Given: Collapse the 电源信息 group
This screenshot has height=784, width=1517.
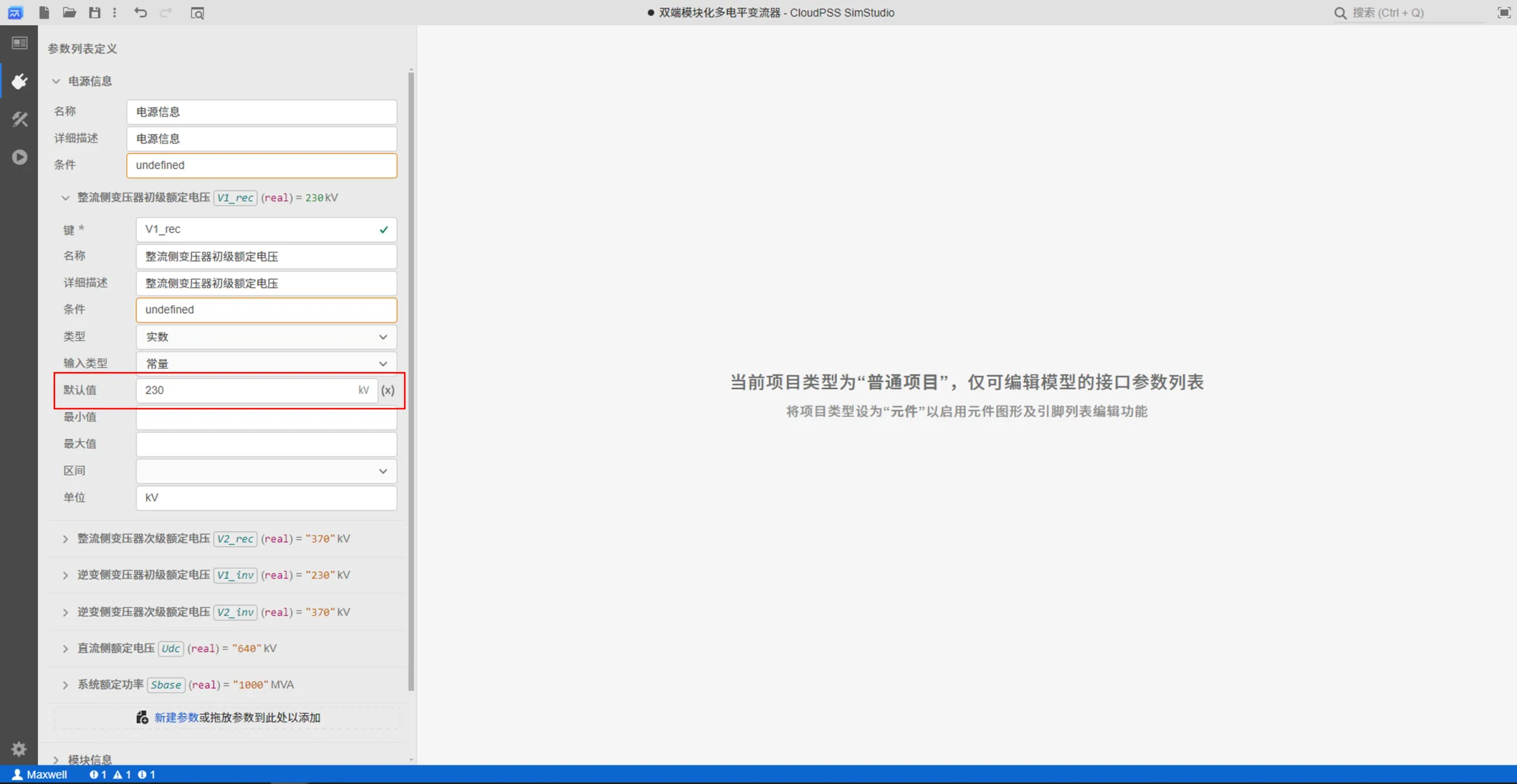Looking at the screenshot, I should click(56, 81).
